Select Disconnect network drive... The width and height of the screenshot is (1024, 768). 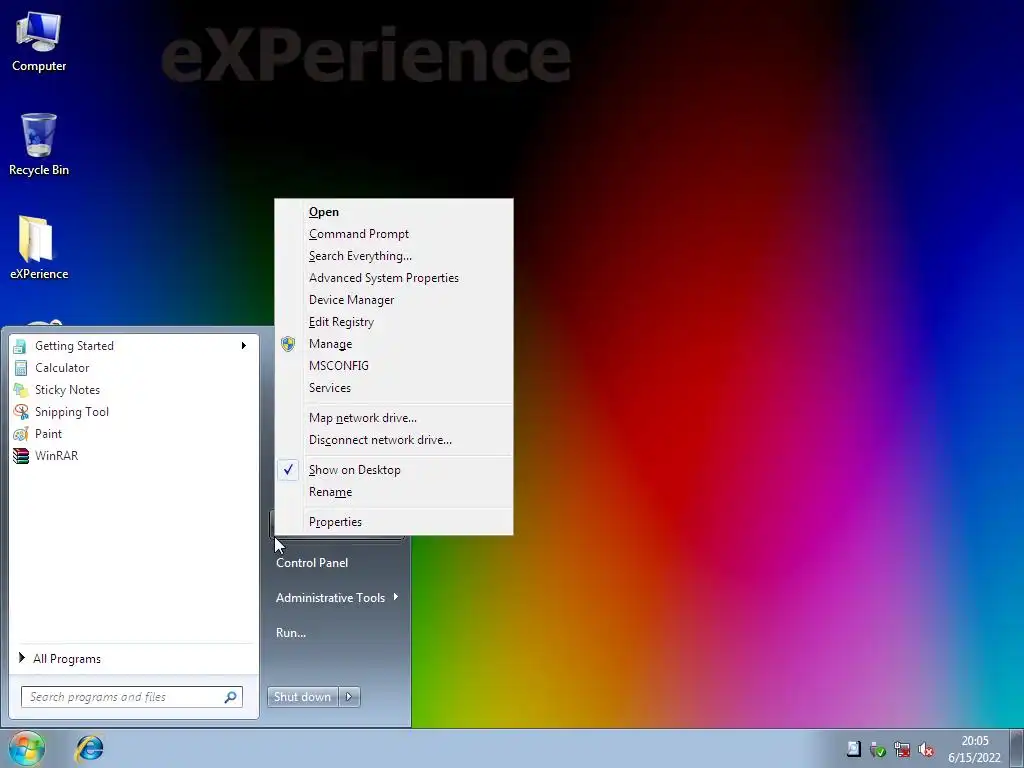[394, 440]
